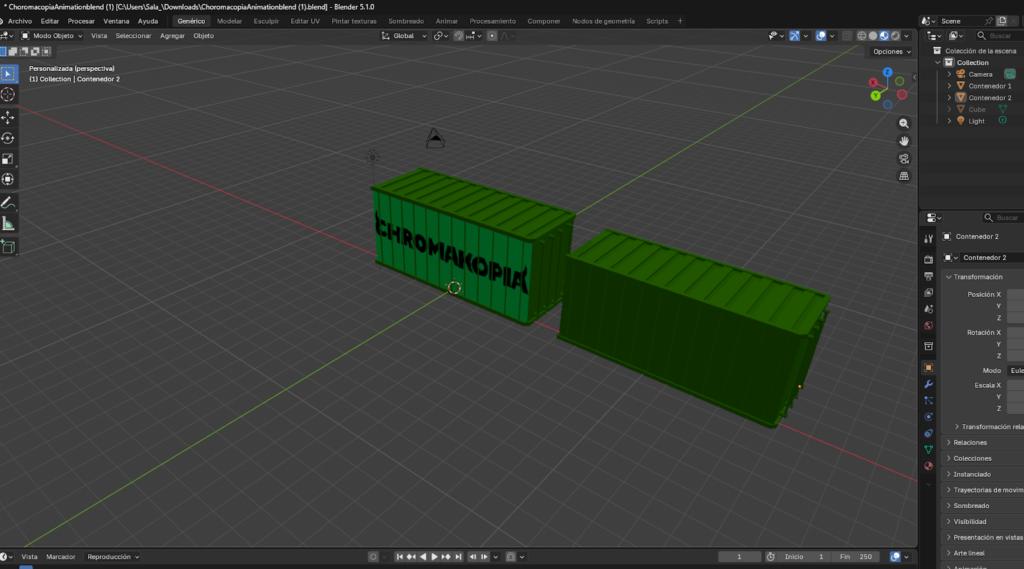Click the Fin 250 end frame field
The width and height of the screenshot is (1024, 569).
[x=856, y=557]
